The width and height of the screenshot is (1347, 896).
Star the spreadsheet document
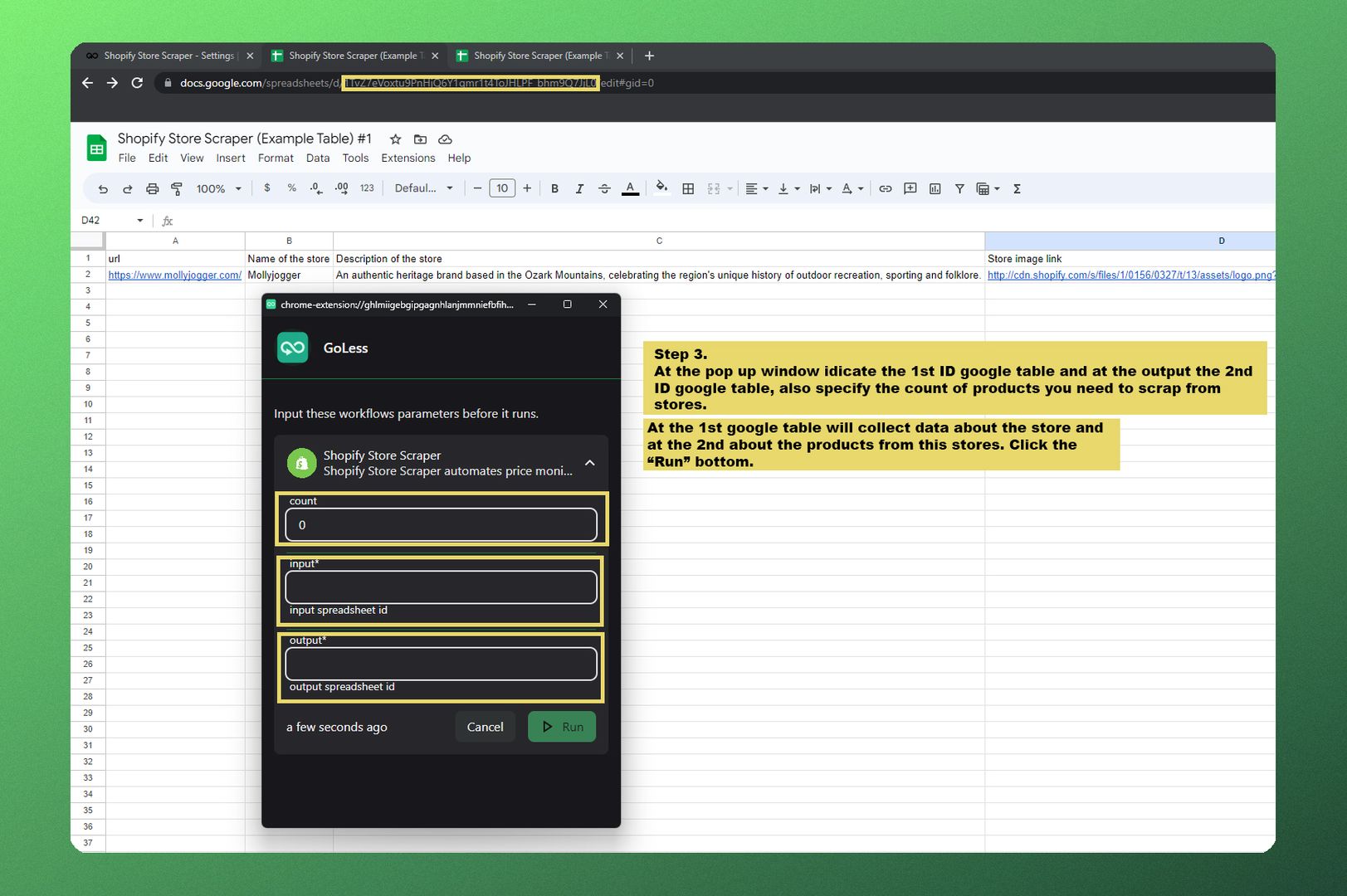pyautogui.click(x=396, y=139)
